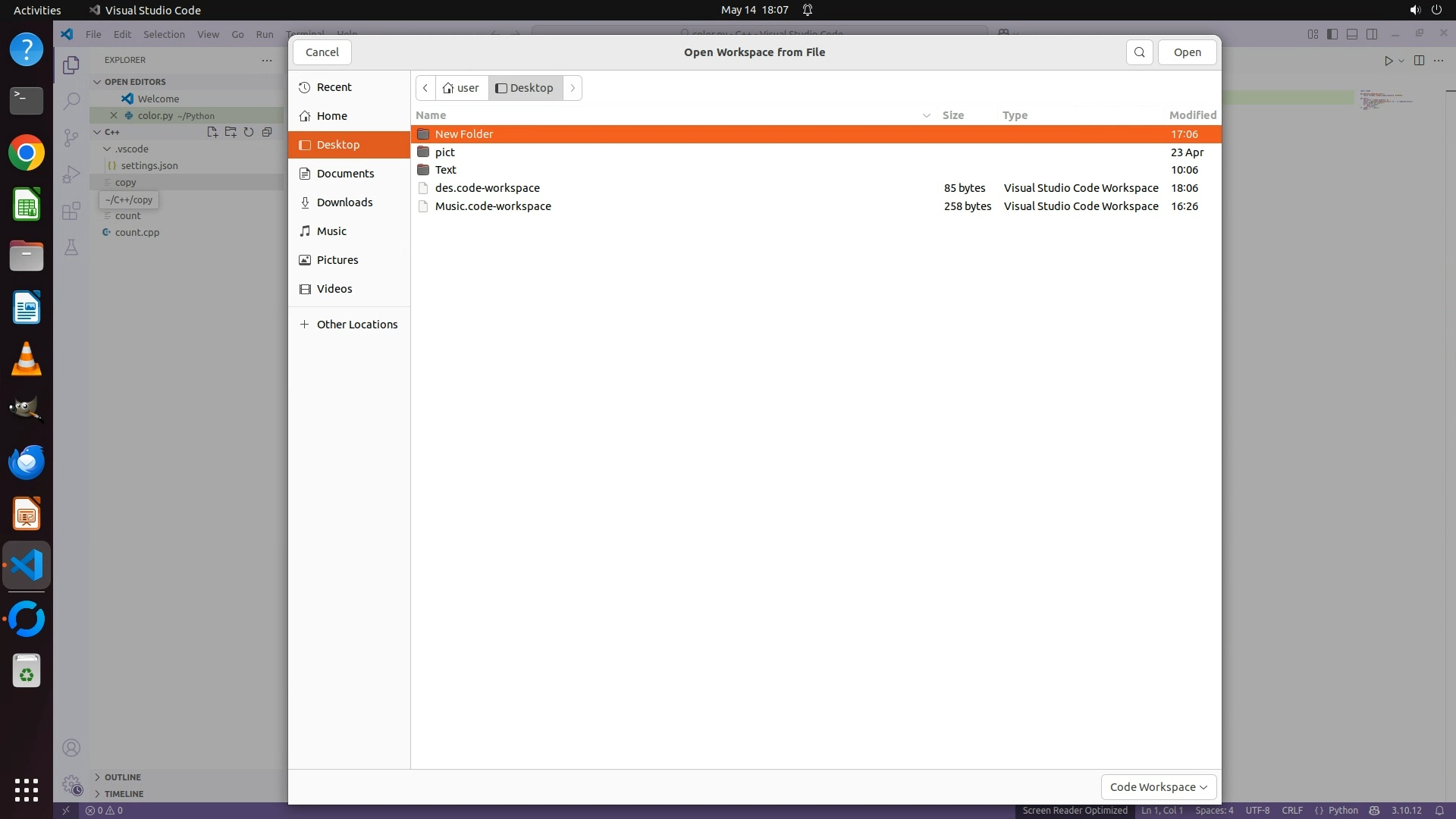Click New File icon in C++ explorer

(x=212, y=132)
